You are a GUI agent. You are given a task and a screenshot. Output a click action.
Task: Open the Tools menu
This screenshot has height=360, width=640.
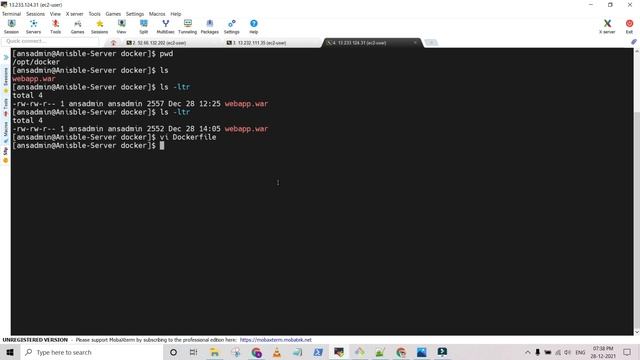click(x=94, y=14)
